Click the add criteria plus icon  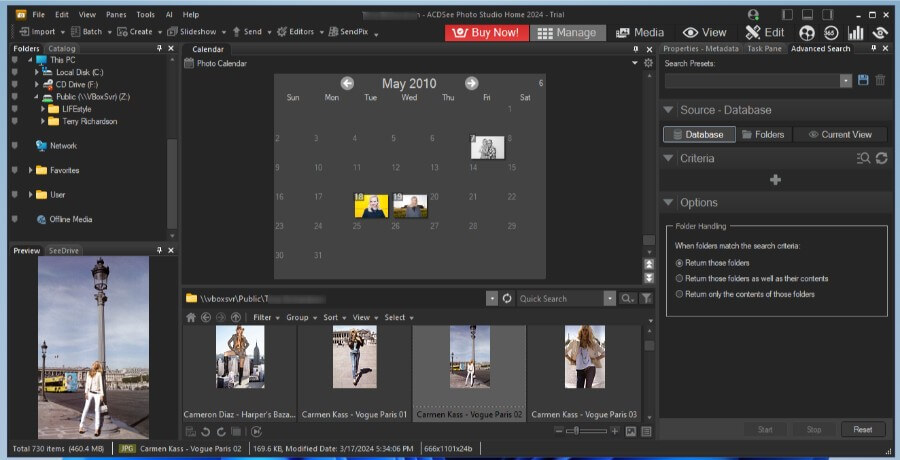click(x=775, y=180)
